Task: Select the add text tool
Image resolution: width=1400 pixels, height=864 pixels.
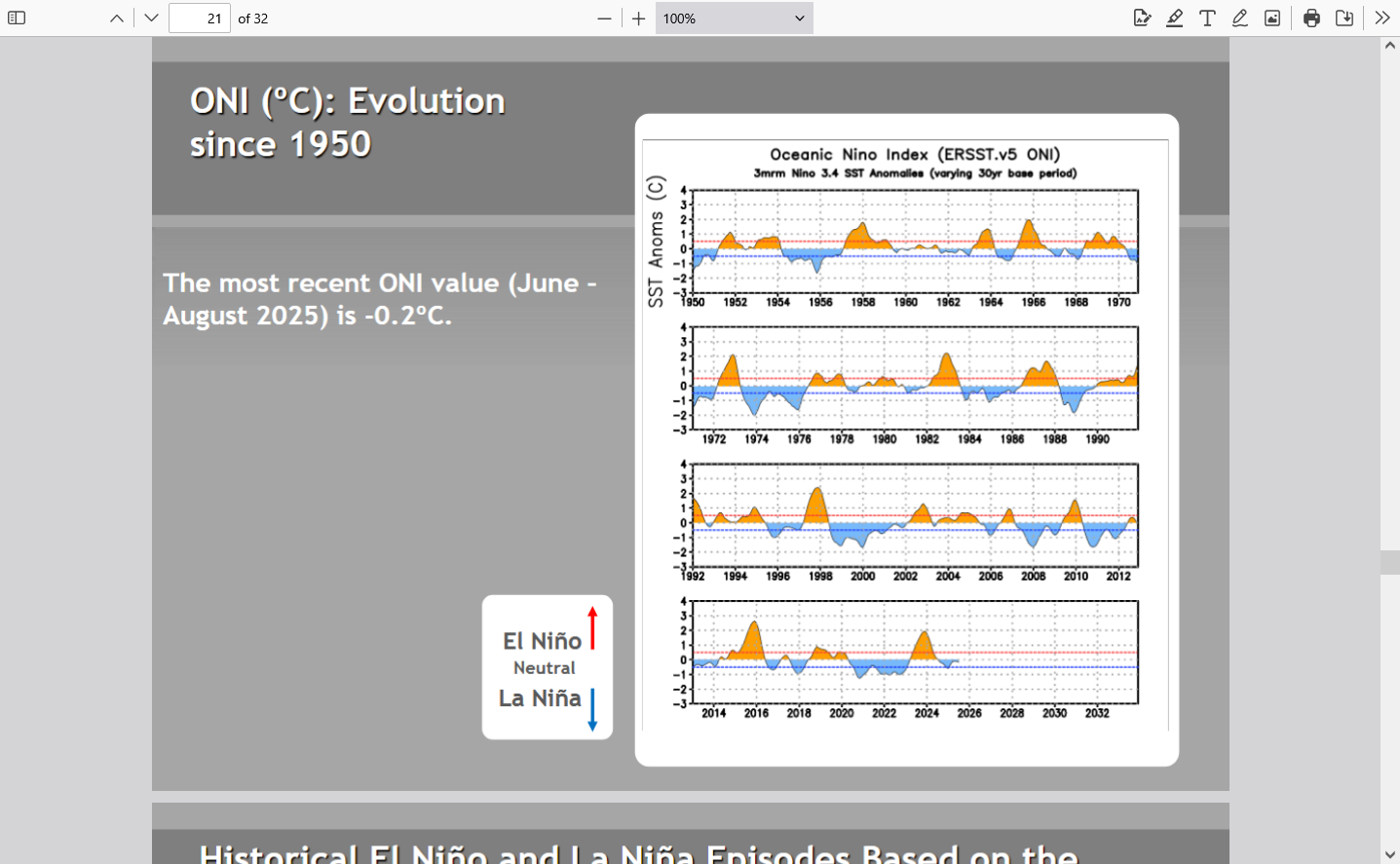Action: tap(1207, 19)
